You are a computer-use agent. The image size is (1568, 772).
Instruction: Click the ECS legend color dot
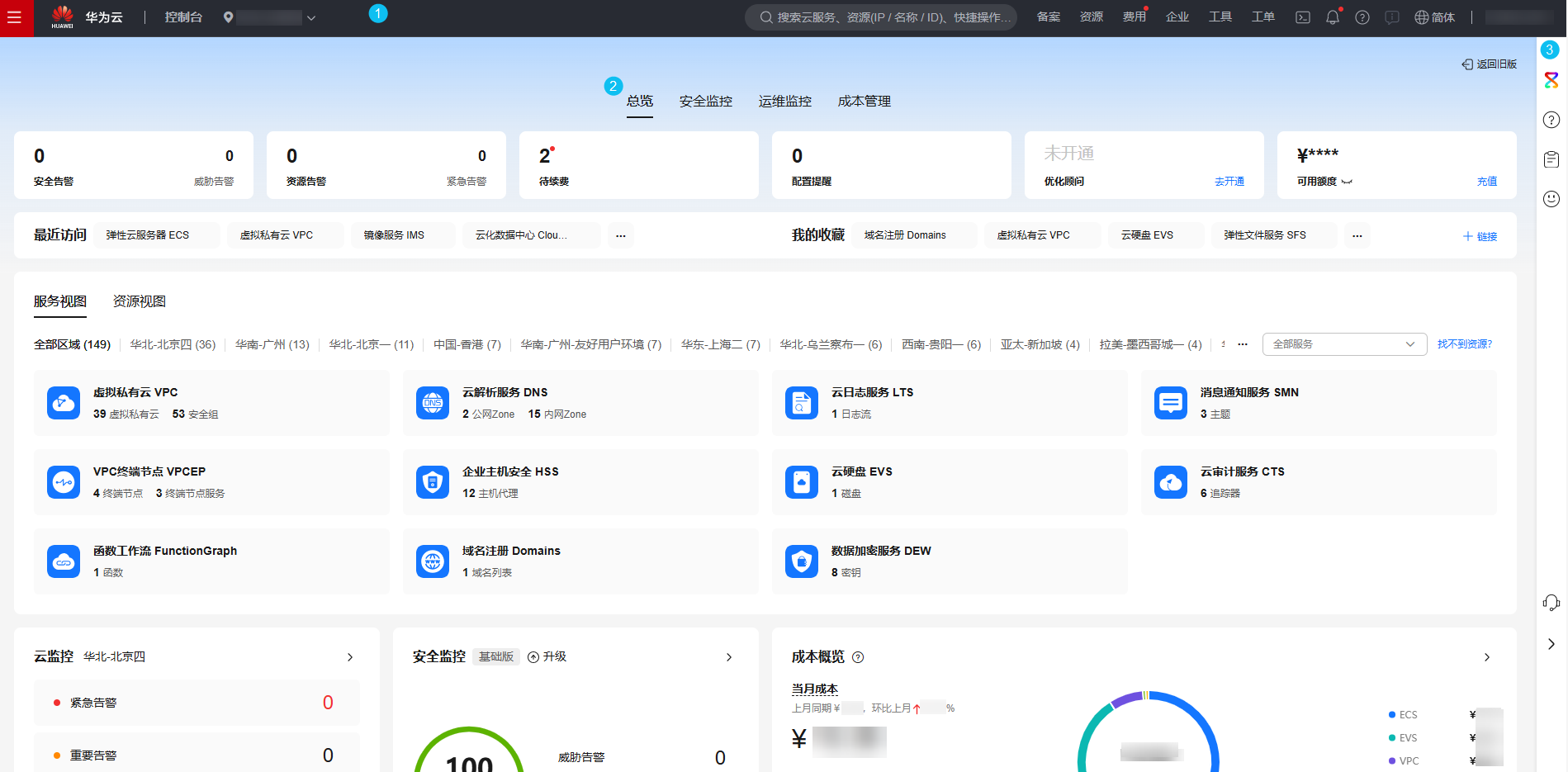click(x=1392, y=715)
